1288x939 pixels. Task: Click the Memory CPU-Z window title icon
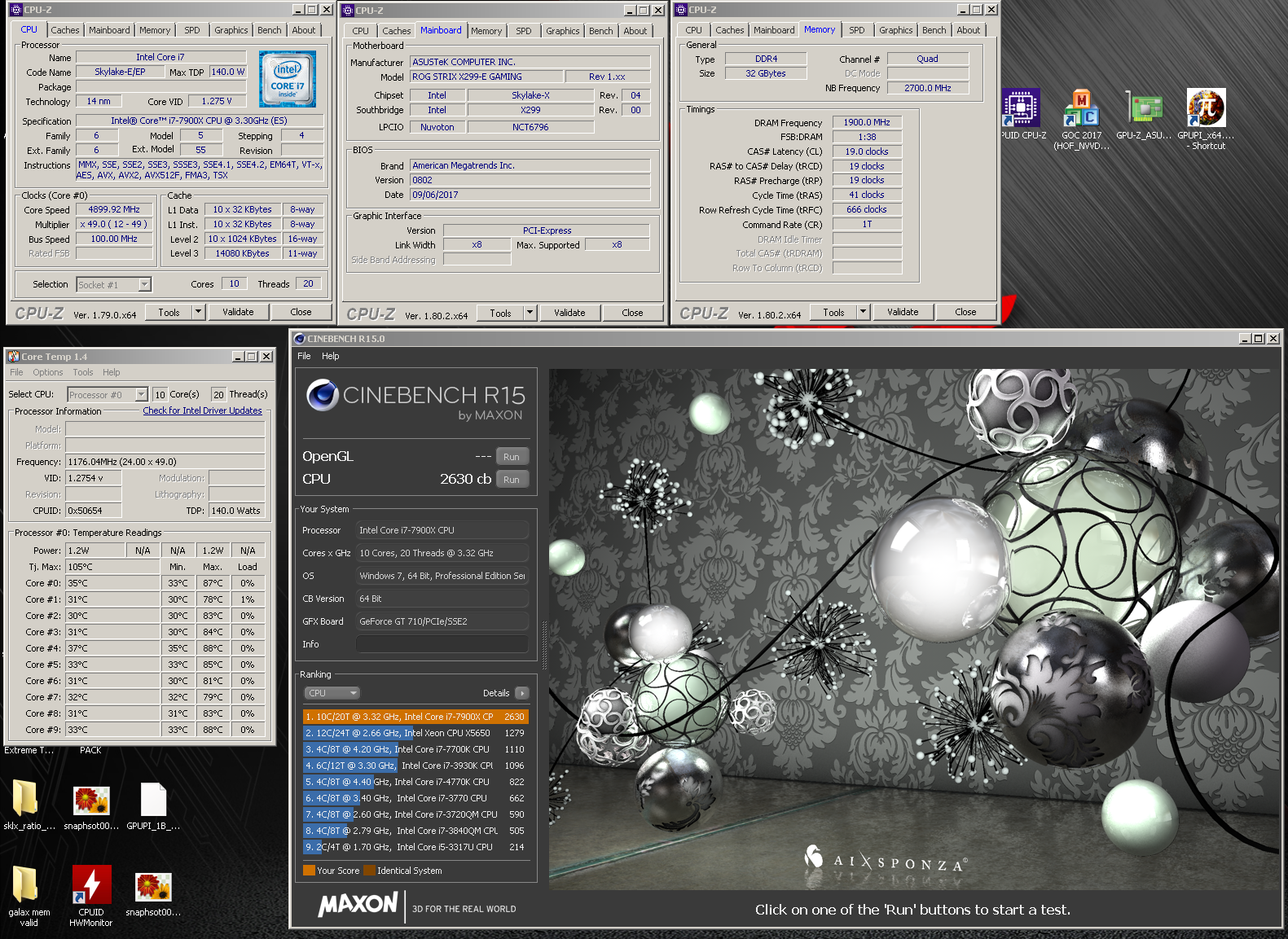(680, 10)
